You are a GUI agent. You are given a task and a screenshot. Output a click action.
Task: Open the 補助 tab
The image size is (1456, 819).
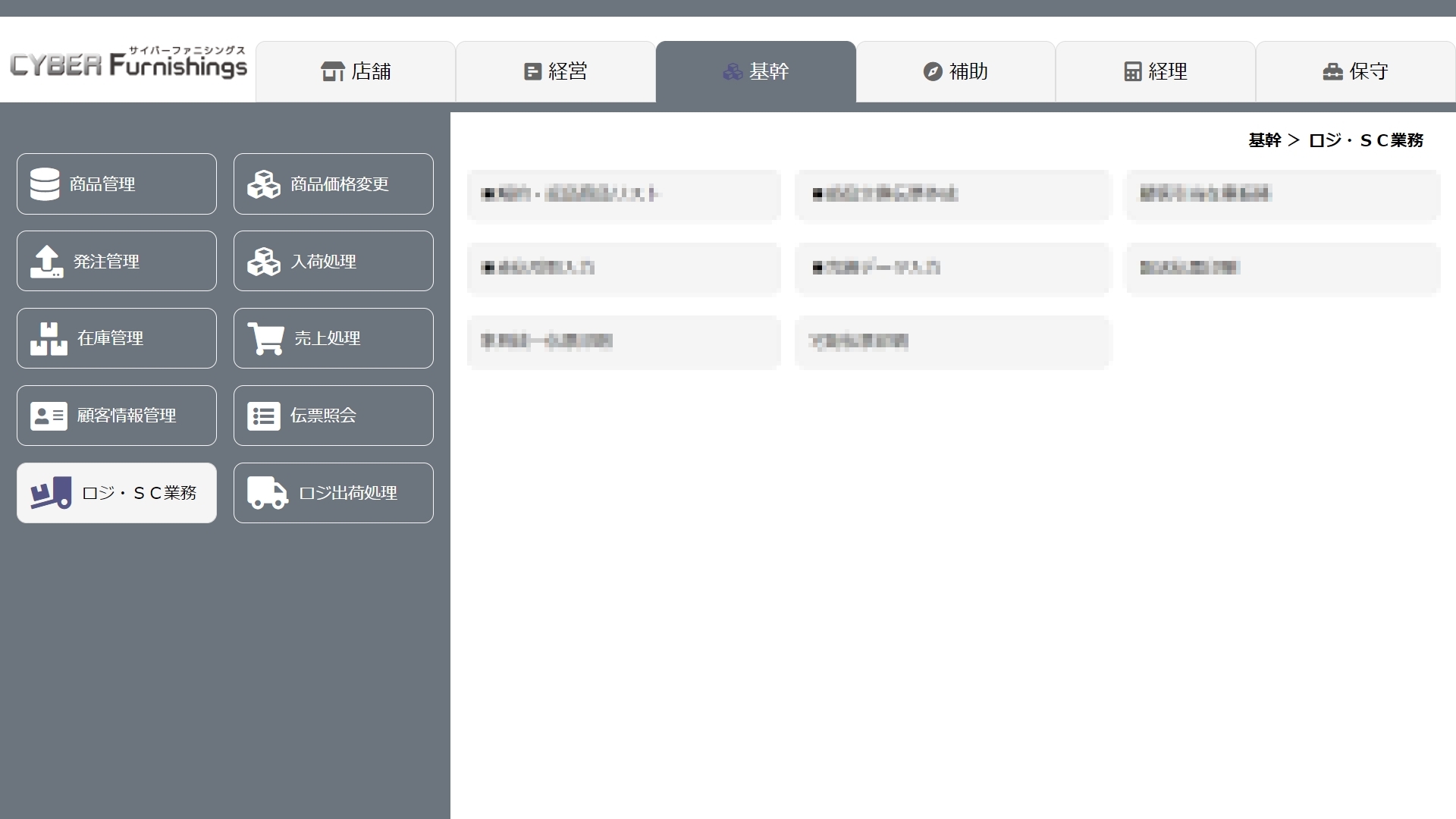click(x=955, y=71)
